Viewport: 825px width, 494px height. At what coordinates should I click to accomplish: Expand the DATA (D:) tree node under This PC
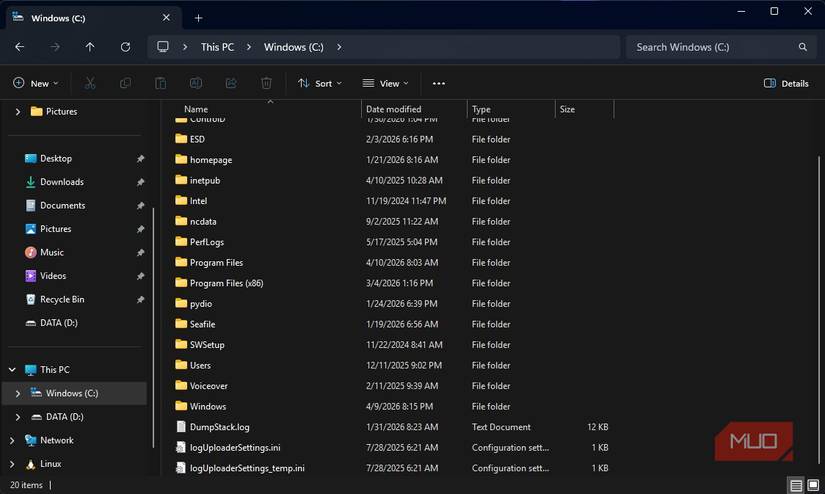coord(18,417)
